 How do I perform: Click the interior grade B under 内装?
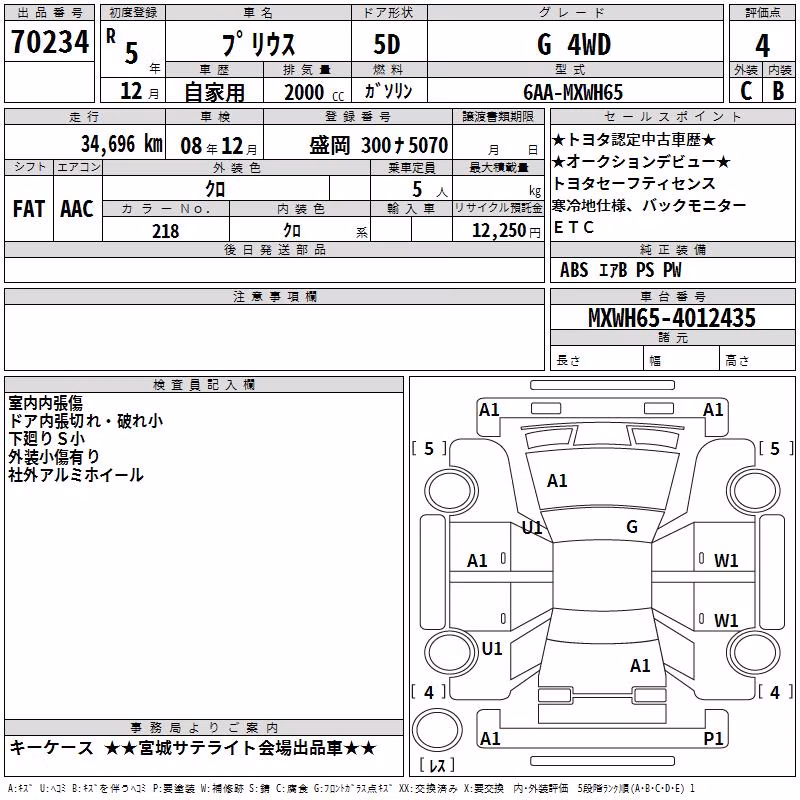tap(779, 91)
